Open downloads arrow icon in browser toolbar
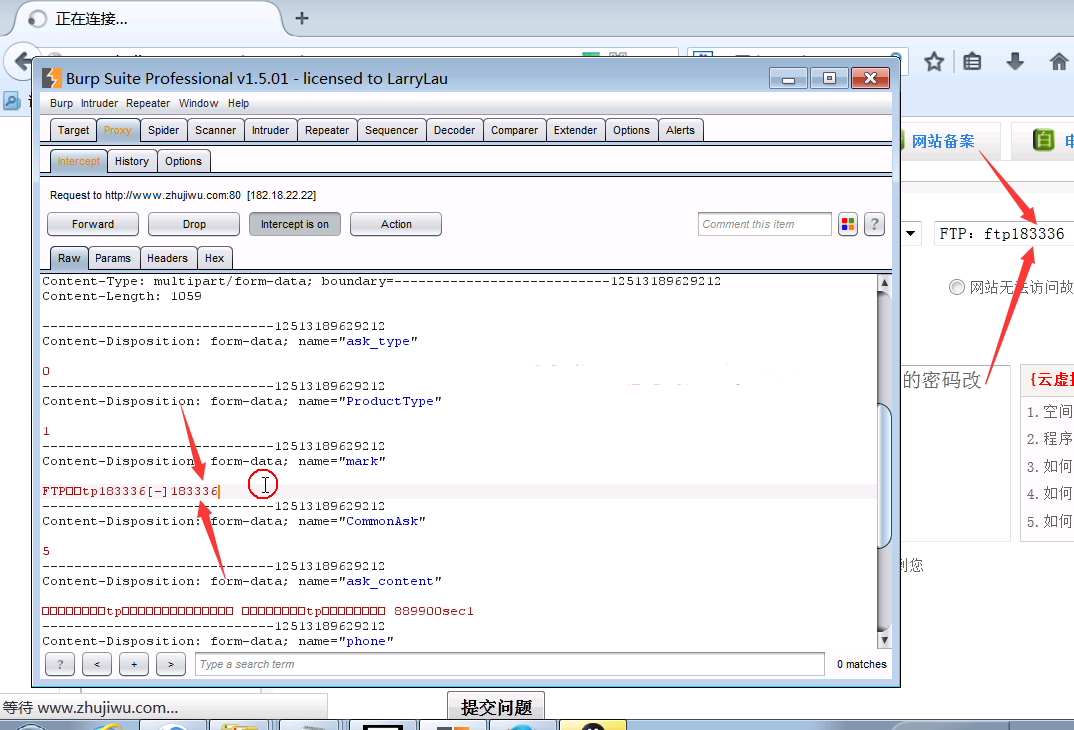The width and height of the screenshot is (1074, 730). pos(1015,62)
